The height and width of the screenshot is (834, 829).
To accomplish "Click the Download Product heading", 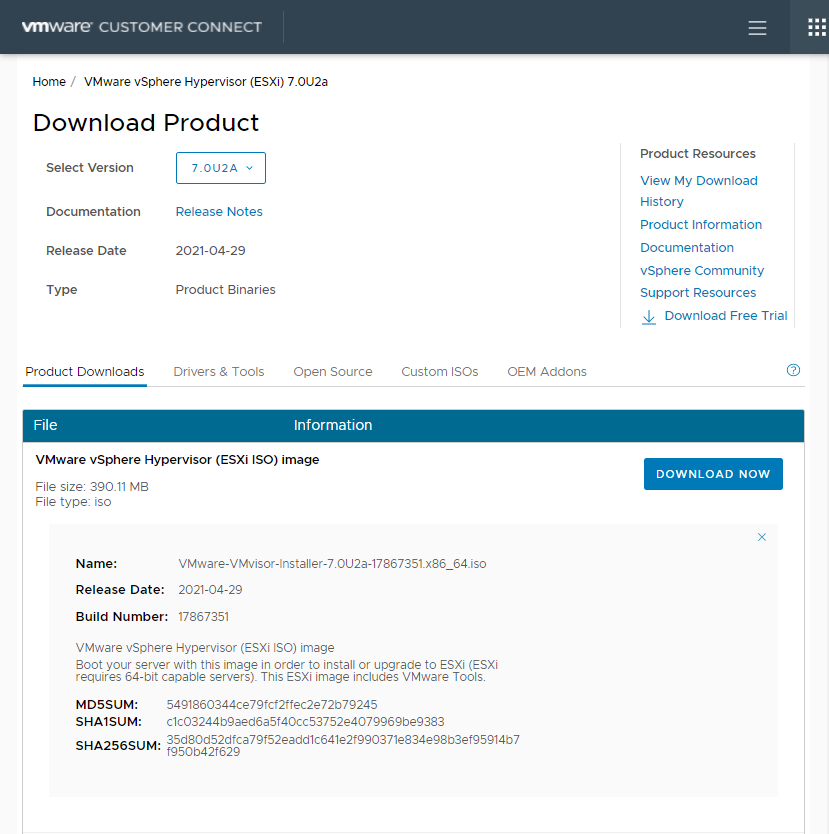I will point(146,123).
